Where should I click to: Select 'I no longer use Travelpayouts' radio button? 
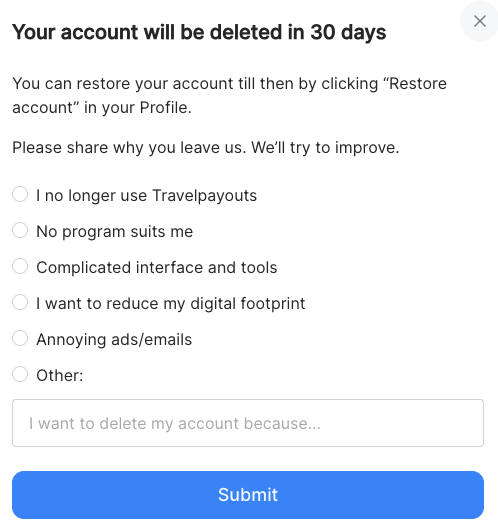point(20,194)
